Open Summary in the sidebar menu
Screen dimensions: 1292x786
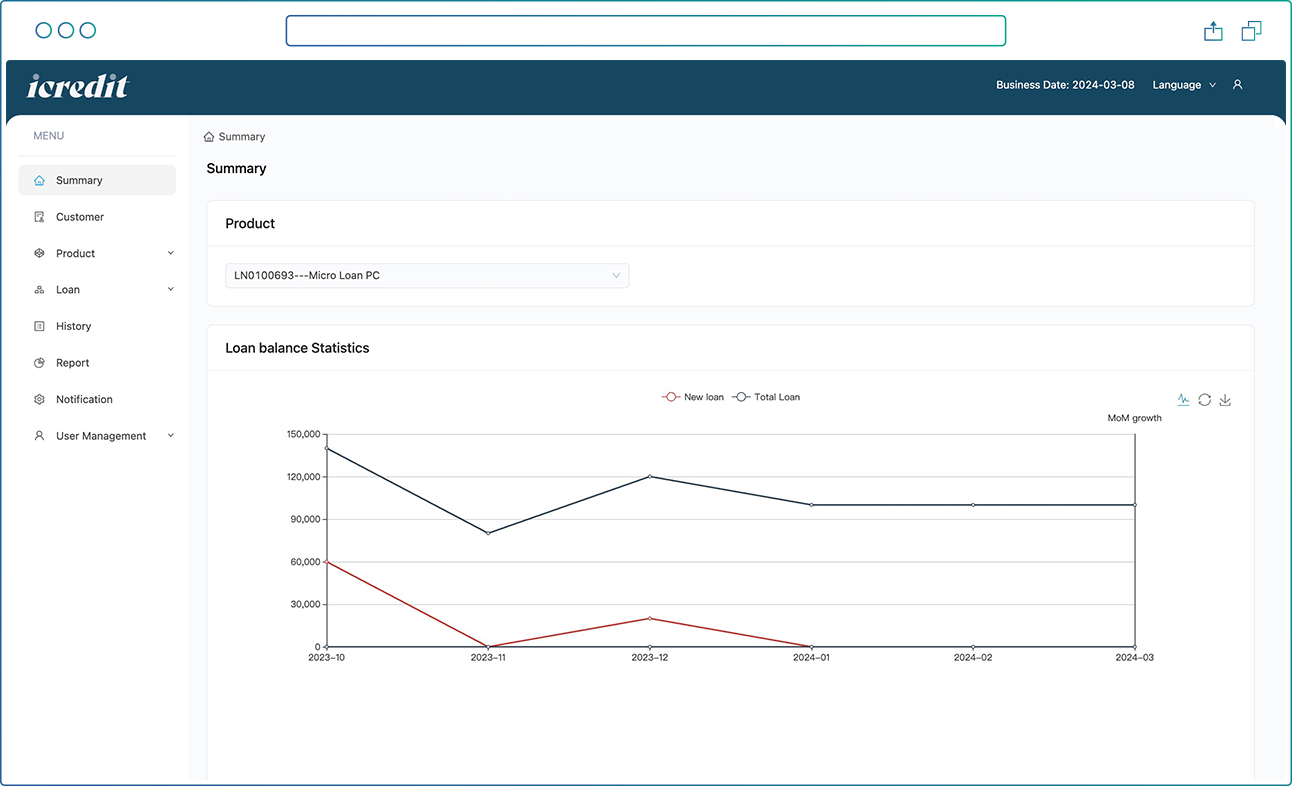97,181
